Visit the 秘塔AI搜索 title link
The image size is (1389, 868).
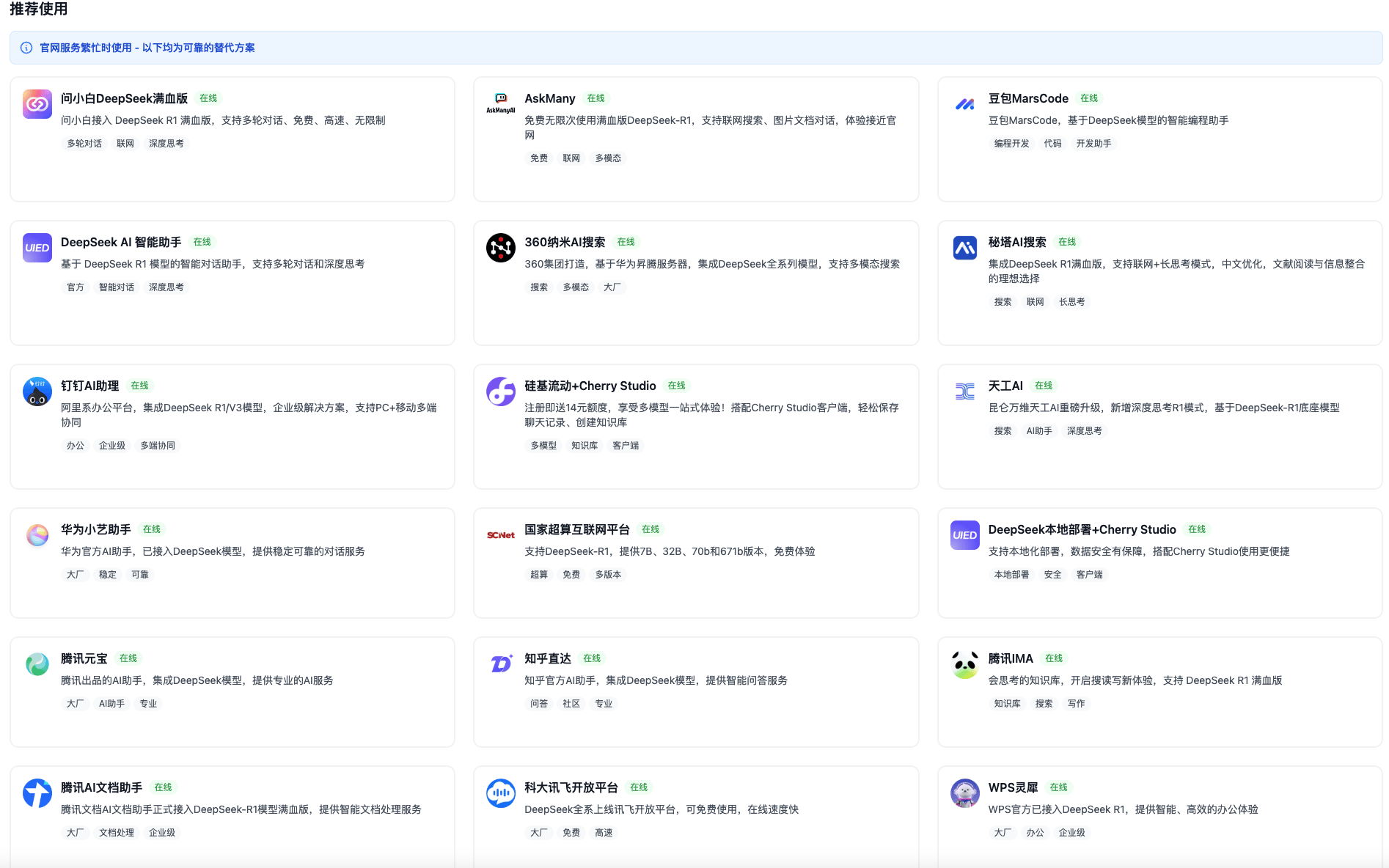[x=1017, y=242]
